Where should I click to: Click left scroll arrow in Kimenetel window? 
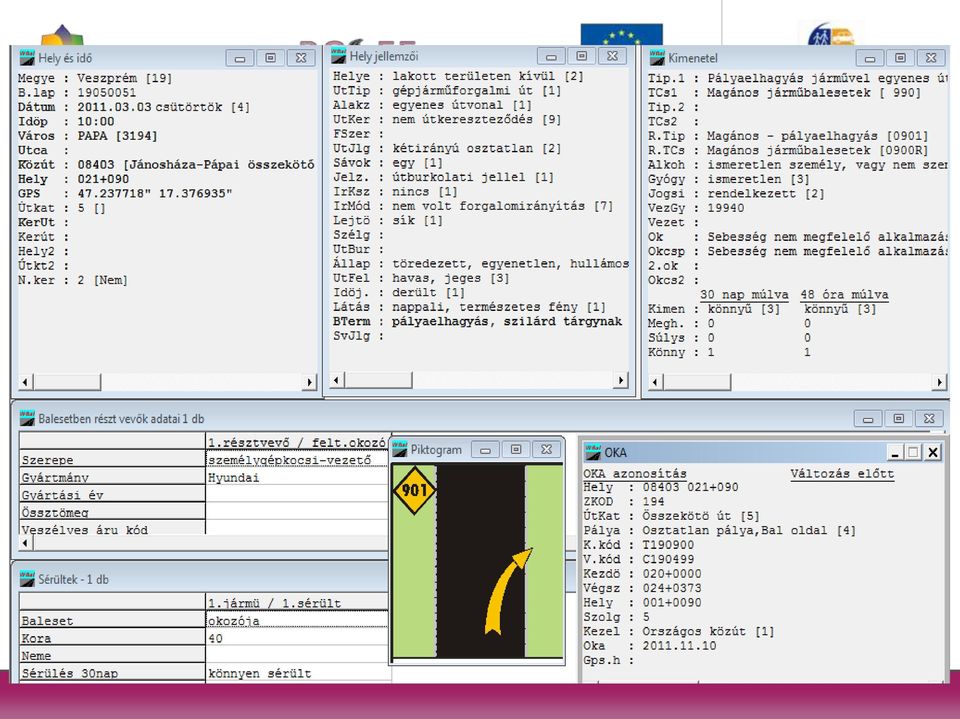(x=655, y=382)
